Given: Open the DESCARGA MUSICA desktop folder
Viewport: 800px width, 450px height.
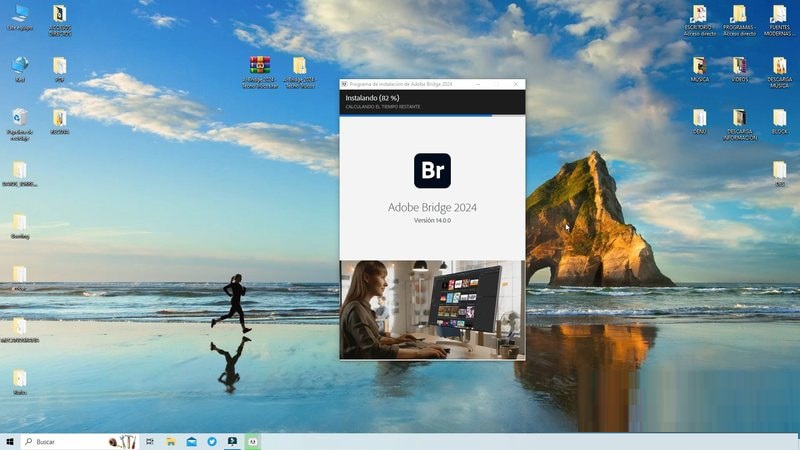Looking at the screenshot, I should coord(779,72).
